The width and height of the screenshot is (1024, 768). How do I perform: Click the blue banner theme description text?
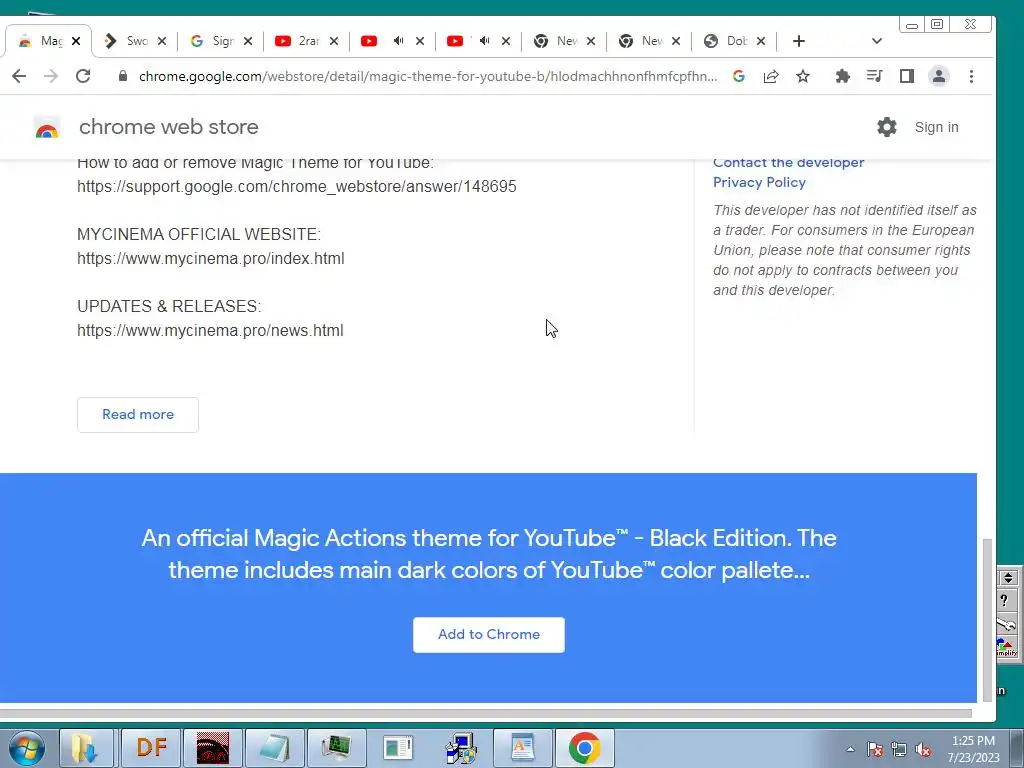coord(488,554)
